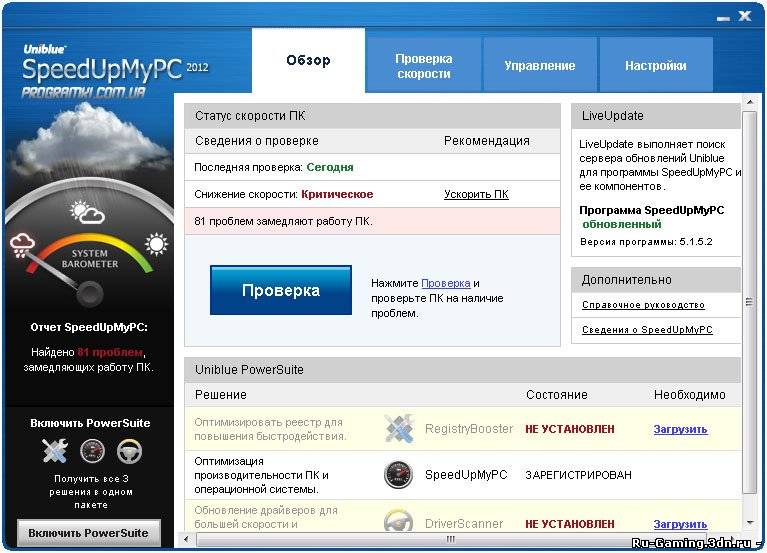This screenshot has width=767, height=553.
Task: Open the Справочное руководство link
Action: point(643,305)
